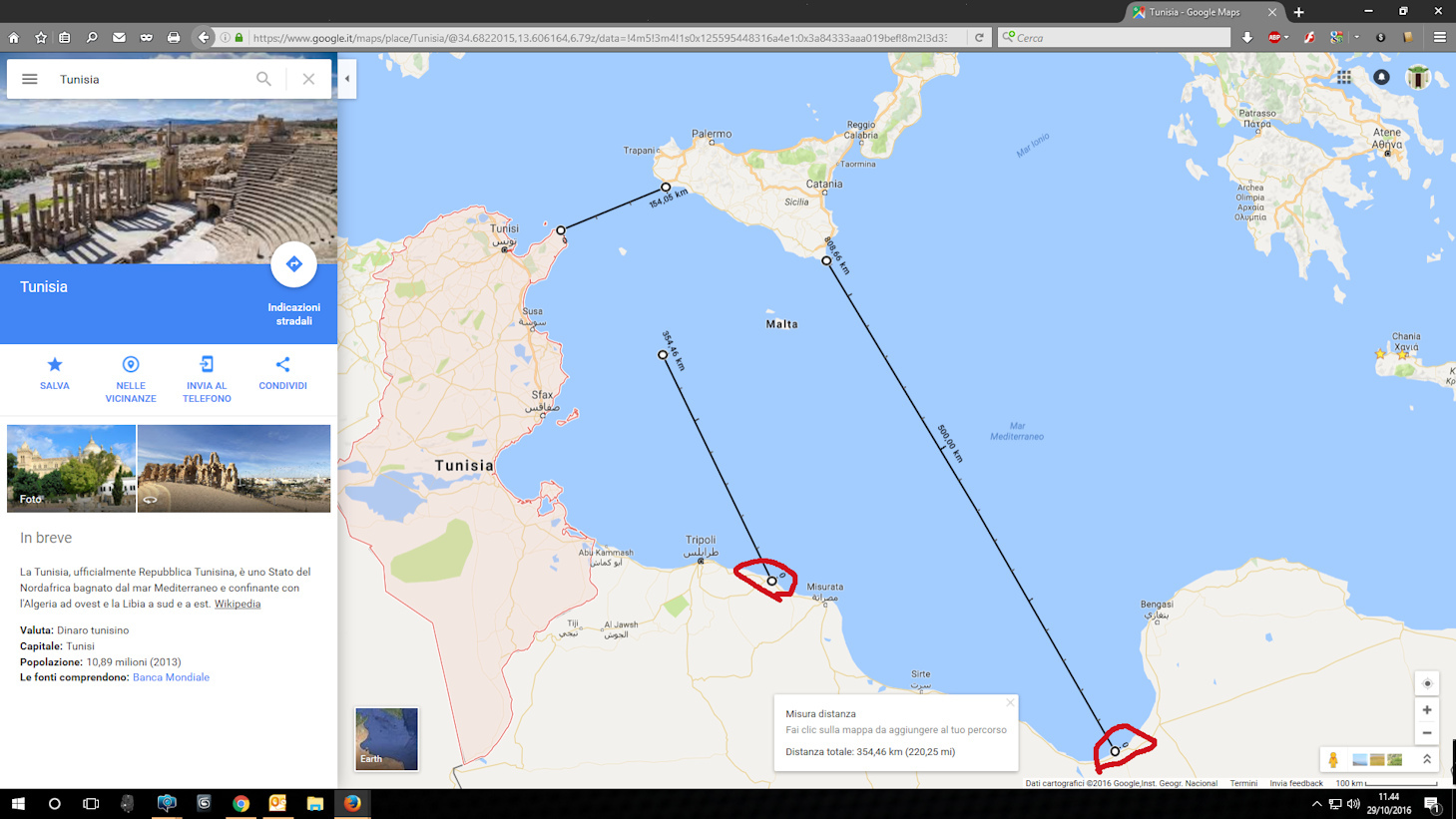
Task: Send place to phone via Invia al telefono
Action: coord(207,365)
